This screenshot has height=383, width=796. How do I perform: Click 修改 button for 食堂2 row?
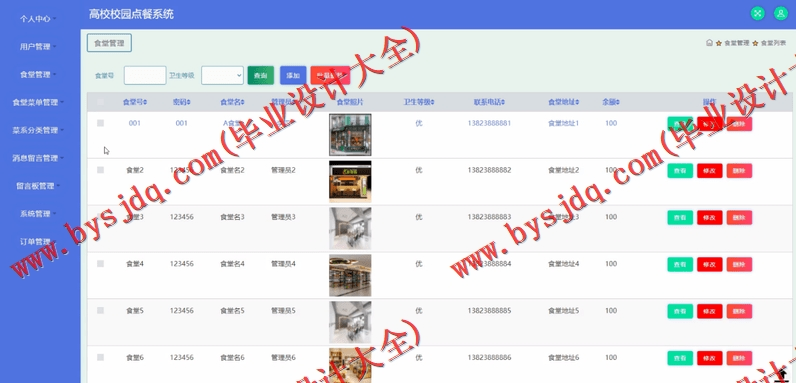(709, 171)
